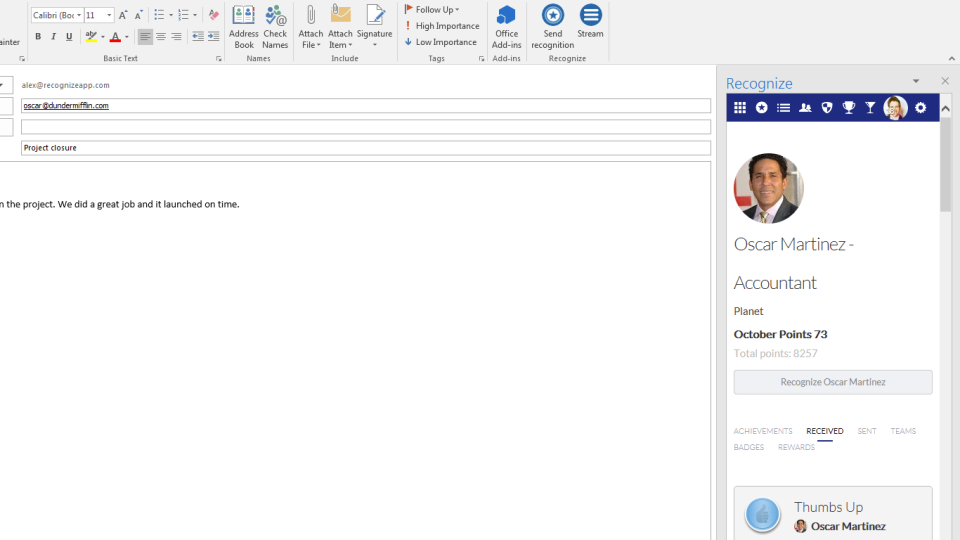The image size is (960, 540).
Task: Open Office Add-ins
Action: [x=506, y=28]
